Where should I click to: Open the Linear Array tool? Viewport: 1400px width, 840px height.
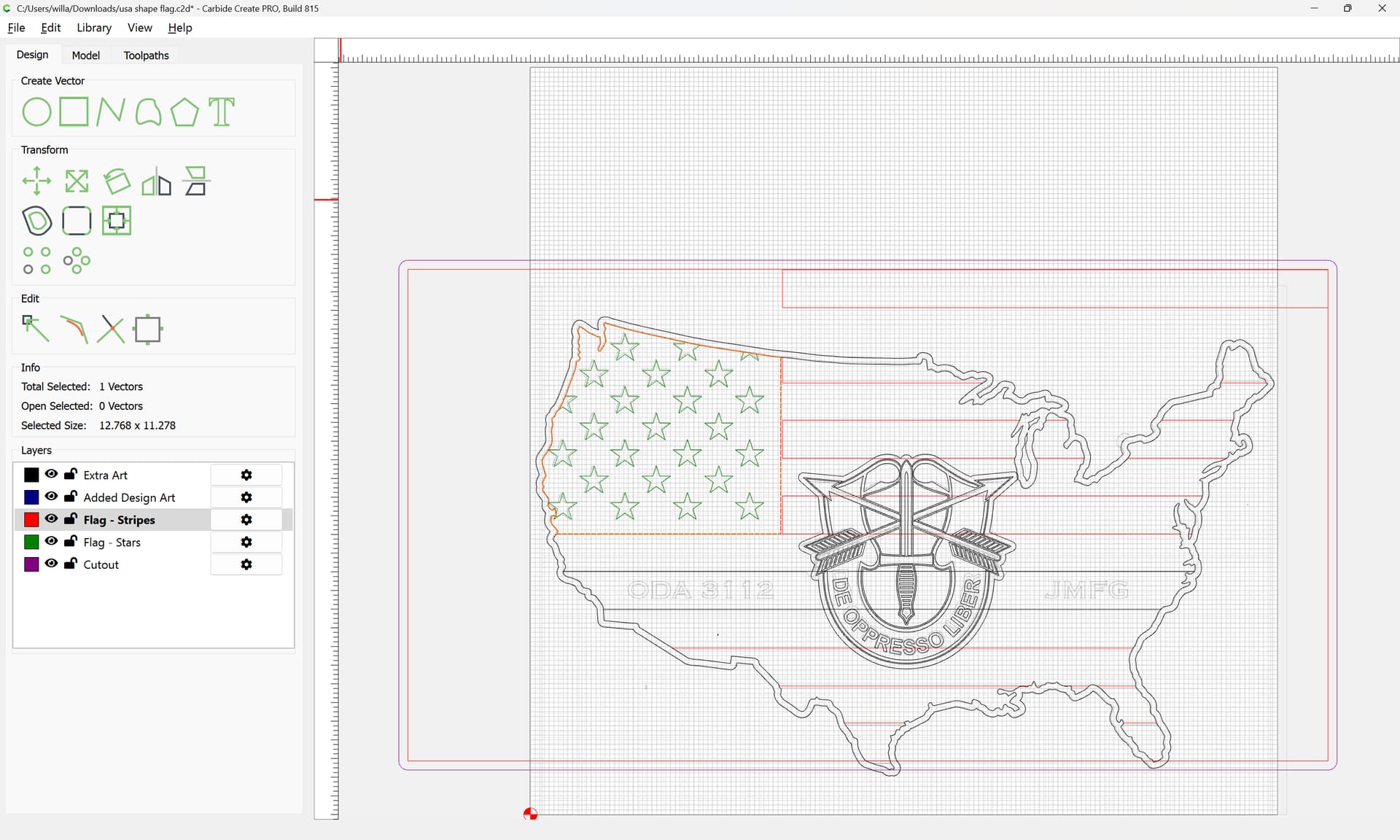[36, 261]
